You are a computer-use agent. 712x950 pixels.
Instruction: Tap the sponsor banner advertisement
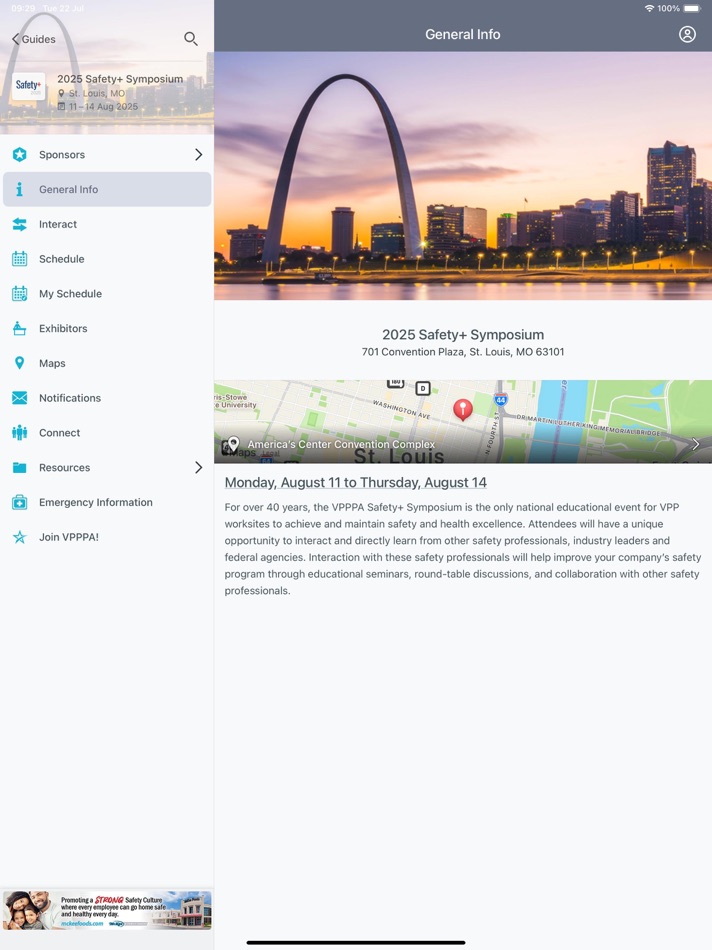(x=107, y=910)
